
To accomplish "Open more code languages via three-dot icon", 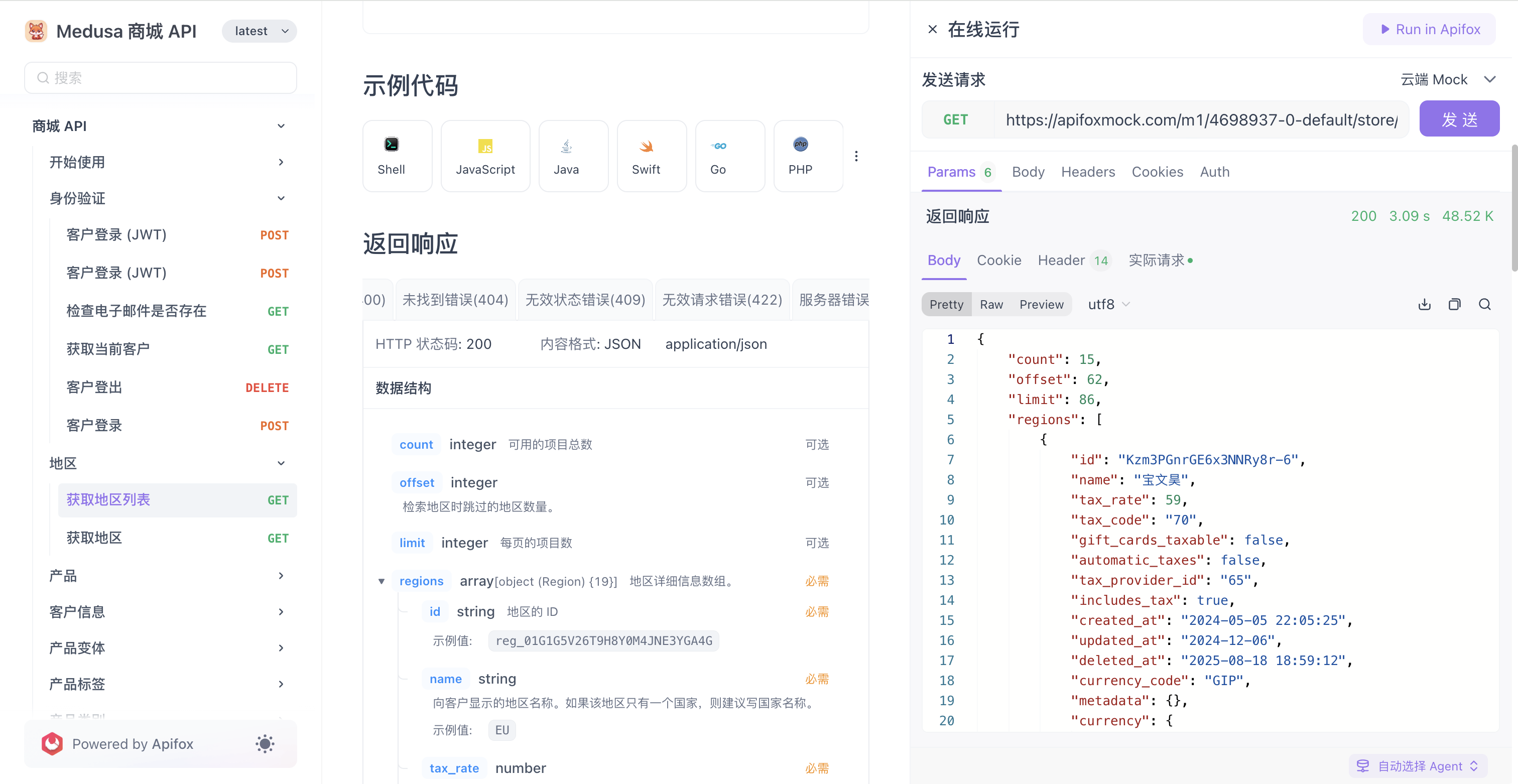I will (x=856, y=156).
